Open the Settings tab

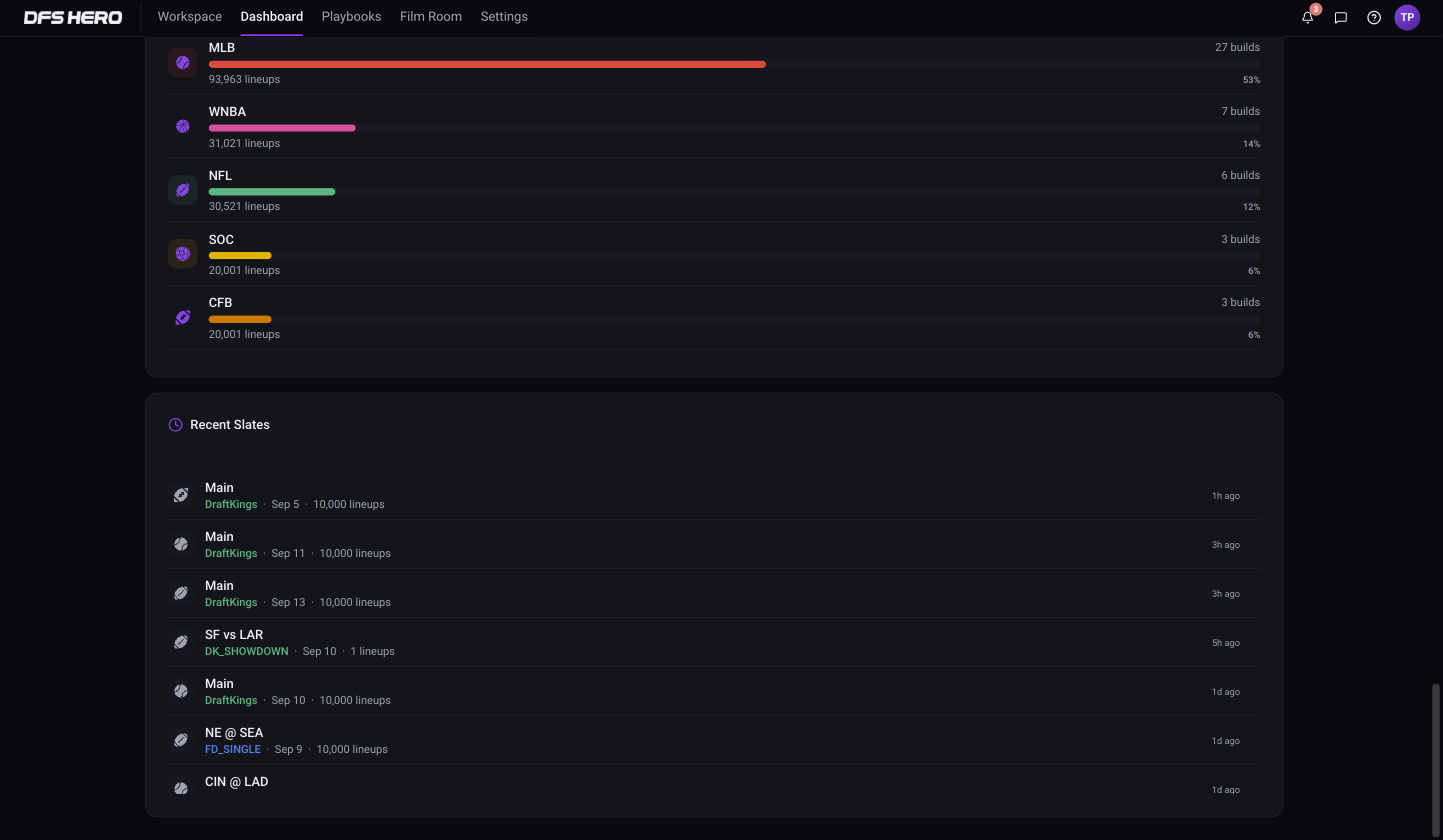[x=504, y=17]
